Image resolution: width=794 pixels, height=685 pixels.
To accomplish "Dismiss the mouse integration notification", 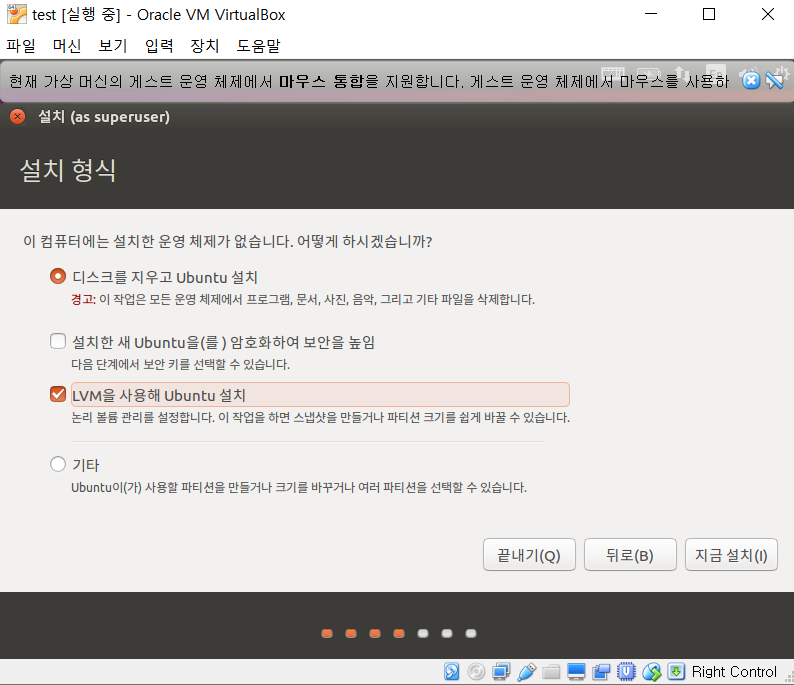I will pyautogui.click(x=751, y=80).
